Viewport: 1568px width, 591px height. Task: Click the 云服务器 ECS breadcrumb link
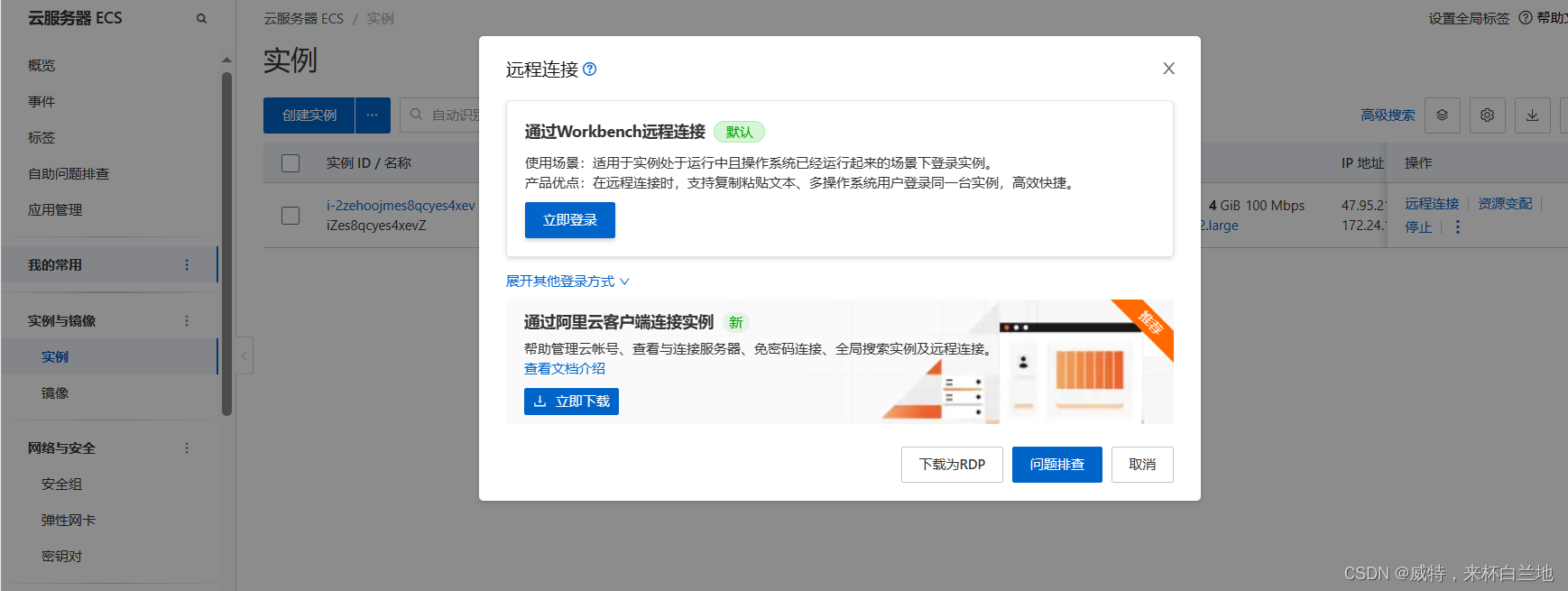303,19
